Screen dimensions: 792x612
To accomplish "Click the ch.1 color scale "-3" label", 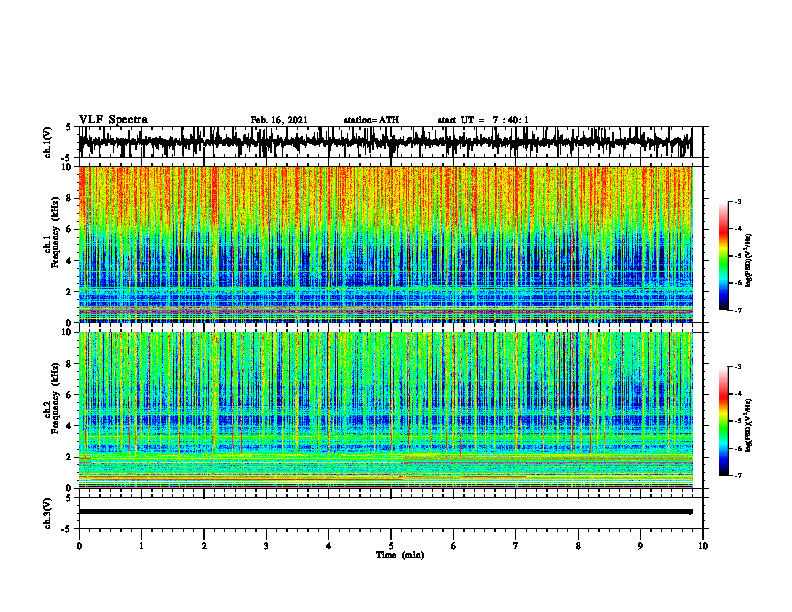I will pyautogui.click(x=738, y=201).
